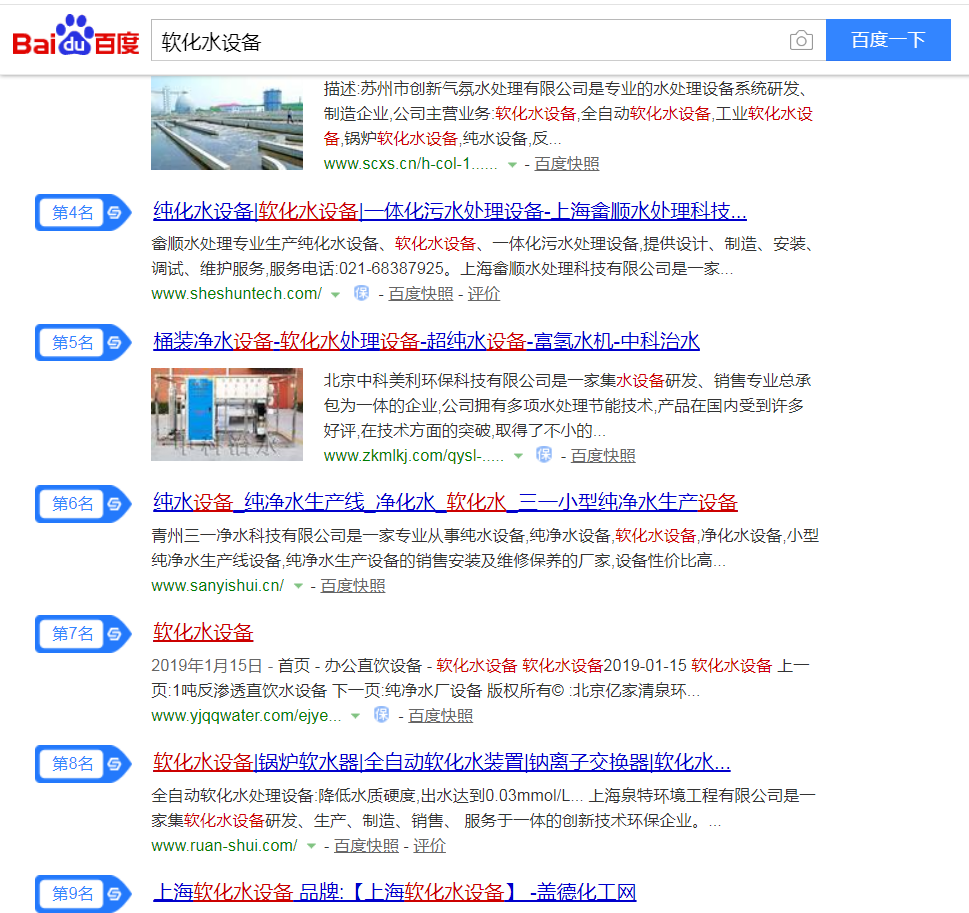The image size is (969, 913).
Task: Expand the dropdown arrow after www.yjqqwater.com URL
Action: tap(355, 716)
